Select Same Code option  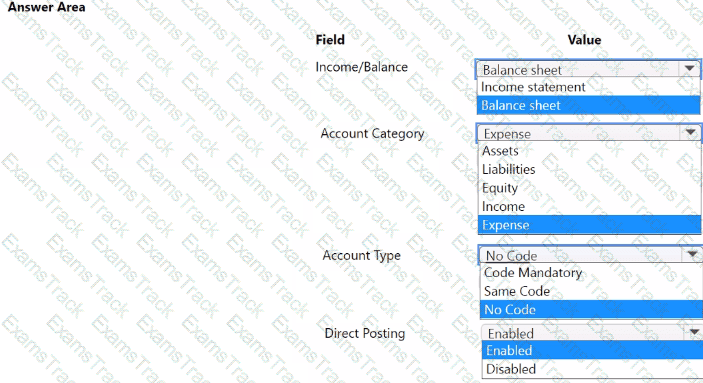pos(591,291)
